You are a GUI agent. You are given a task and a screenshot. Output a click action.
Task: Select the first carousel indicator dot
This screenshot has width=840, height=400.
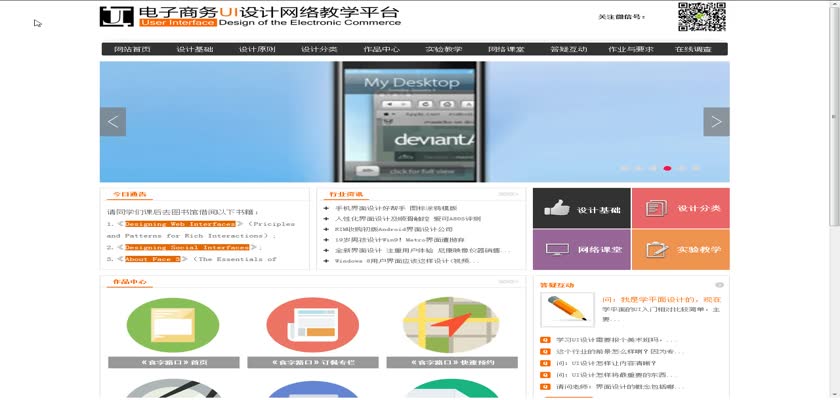pos(624,168)
